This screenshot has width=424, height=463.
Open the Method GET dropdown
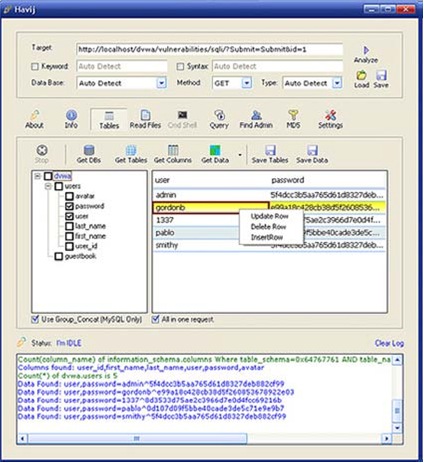(246, 83)
